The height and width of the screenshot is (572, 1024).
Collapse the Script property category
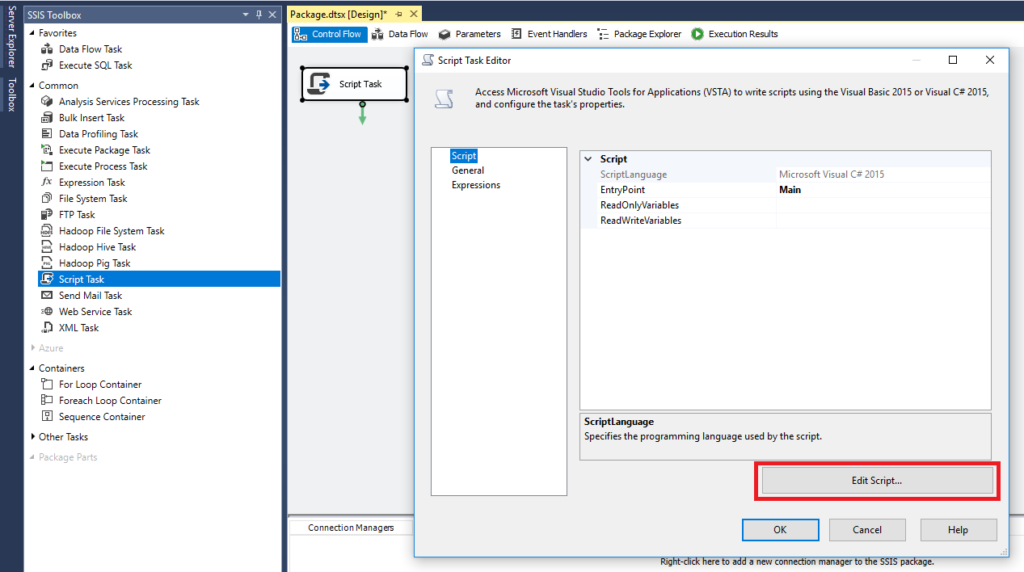588,159
